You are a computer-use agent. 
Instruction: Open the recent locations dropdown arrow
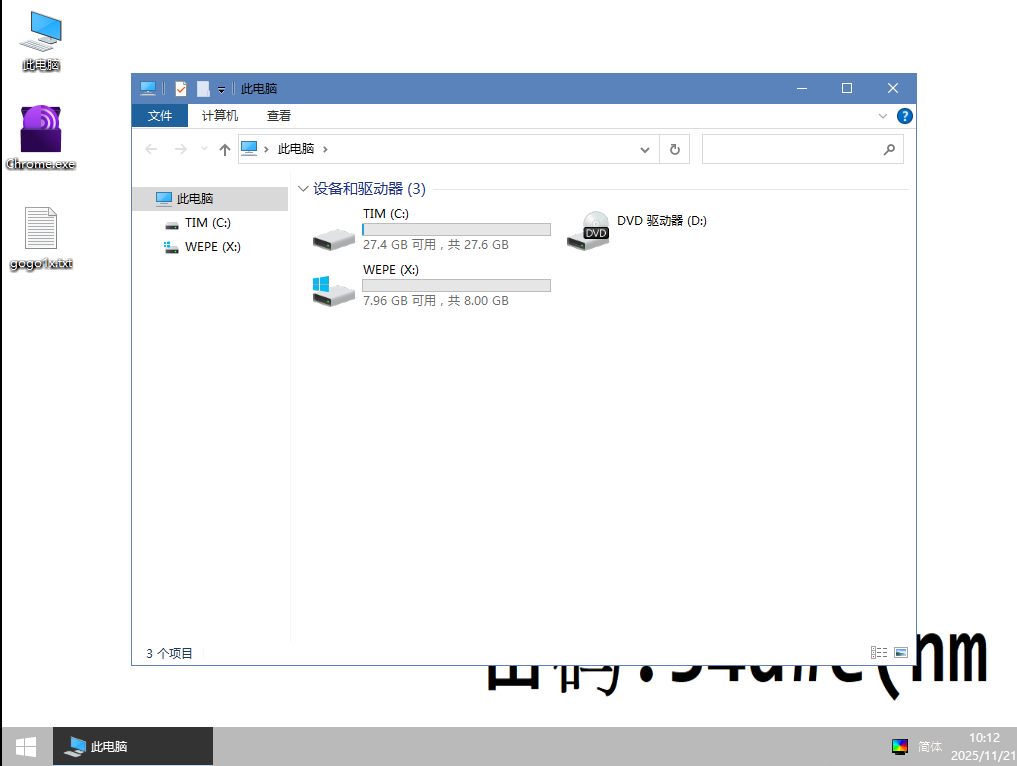pos(204,149)
